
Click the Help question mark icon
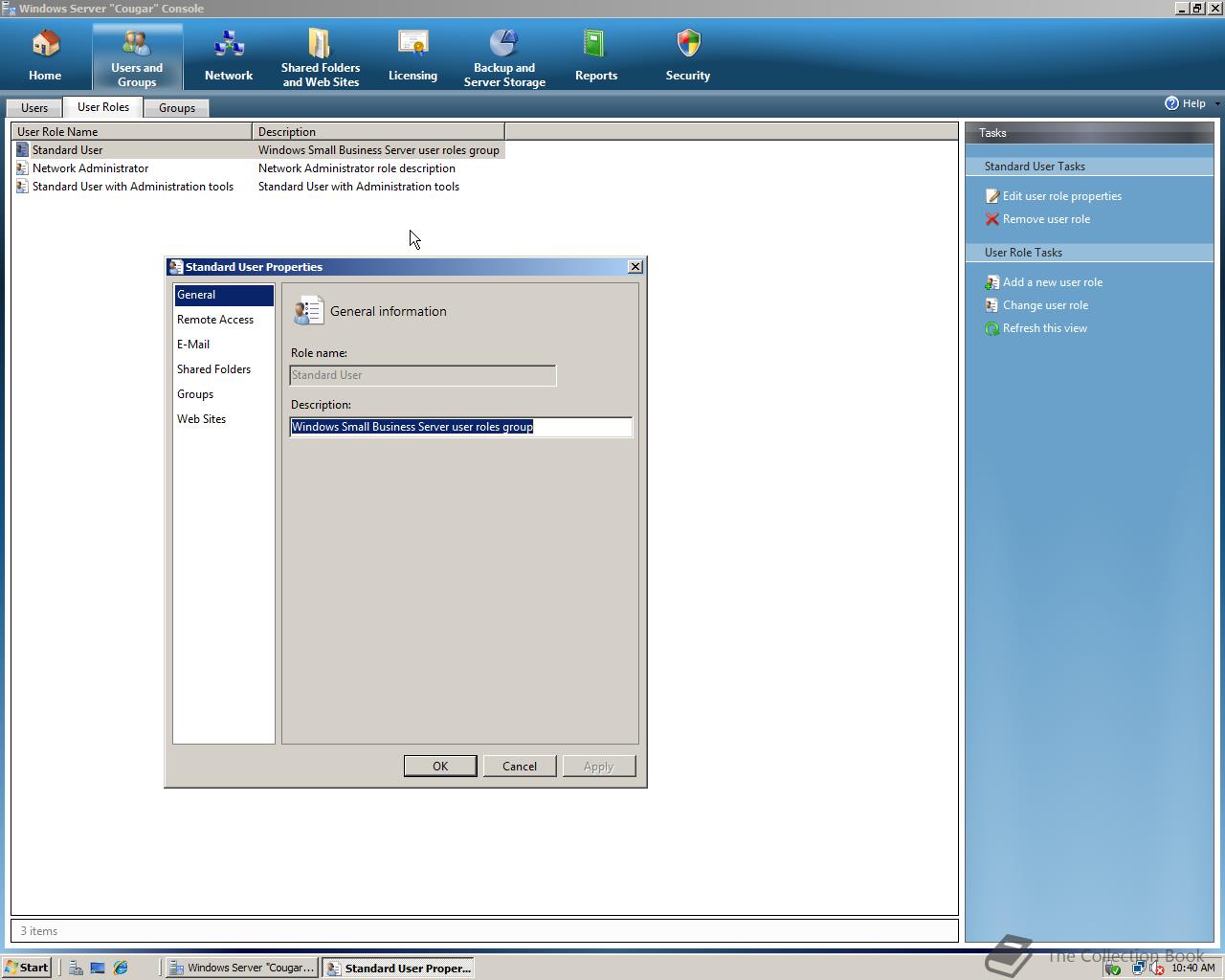coord(1171,103)
